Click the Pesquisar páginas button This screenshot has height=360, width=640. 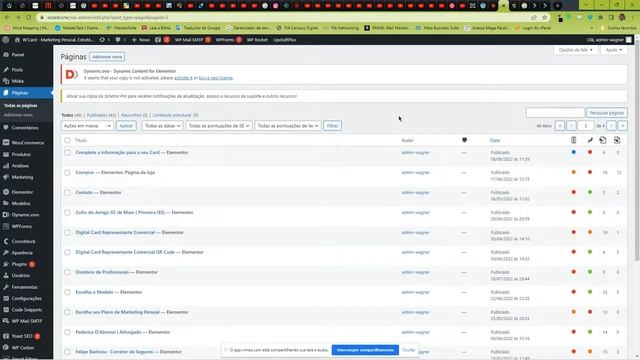(607, 113)
